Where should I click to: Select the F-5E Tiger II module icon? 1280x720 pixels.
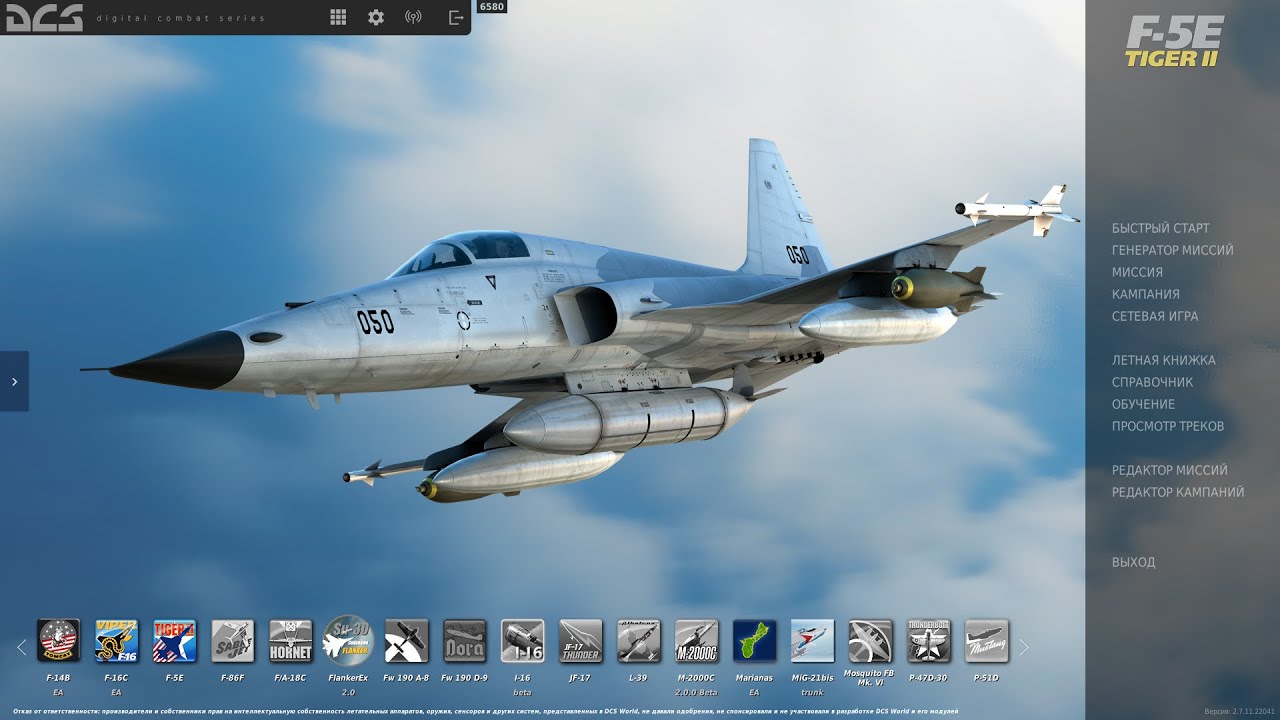point(174,640)
